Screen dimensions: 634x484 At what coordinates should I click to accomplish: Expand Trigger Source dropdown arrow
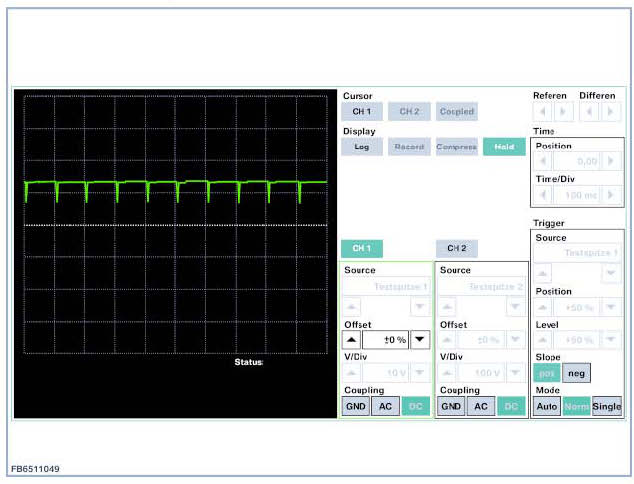[611, 273]
